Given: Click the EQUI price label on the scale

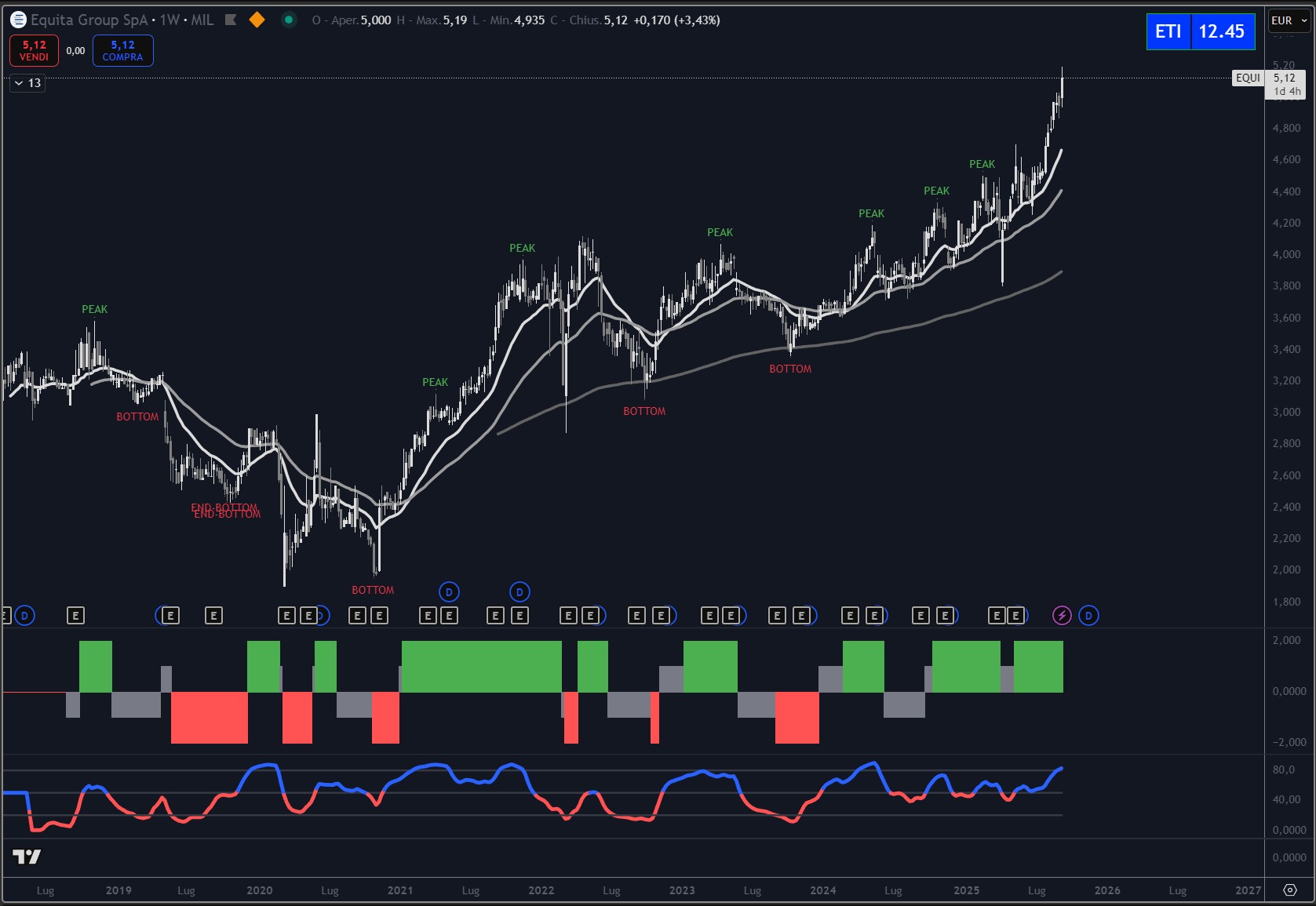Looking at the screenshot, I should (1247, 78).
